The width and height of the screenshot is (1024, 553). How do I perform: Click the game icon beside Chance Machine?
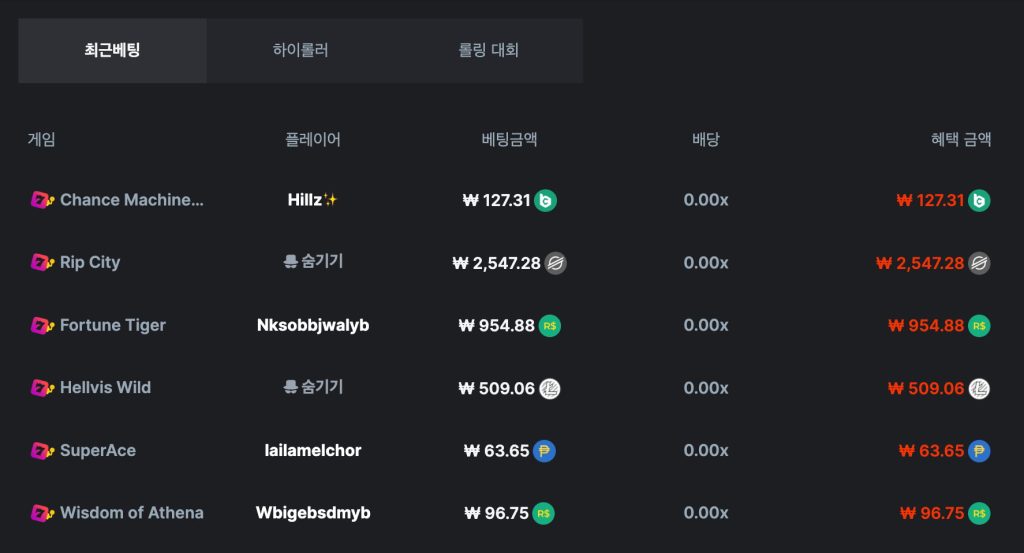[x=42, y=200]
